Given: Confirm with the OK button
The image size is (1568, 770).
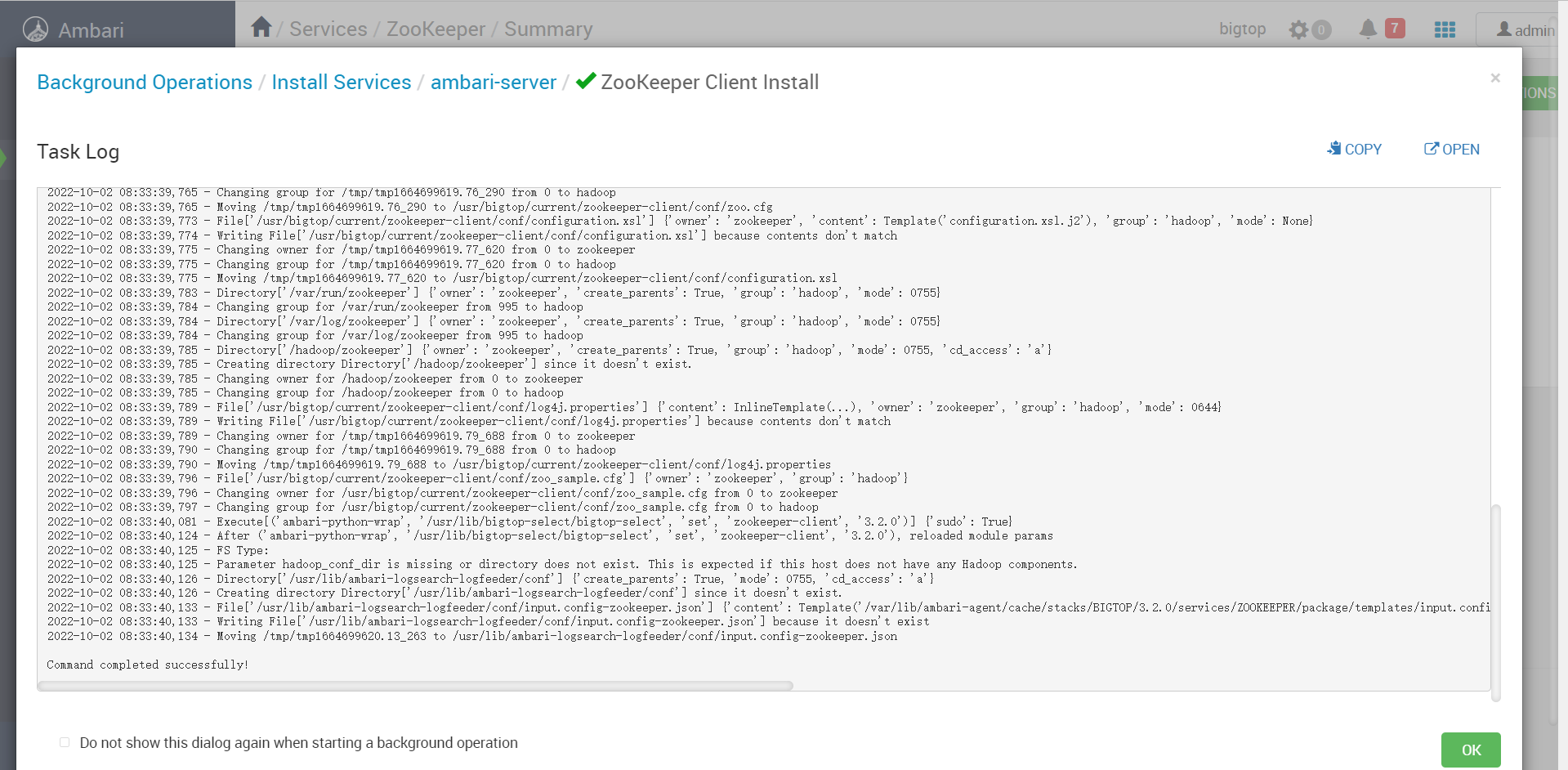Looking at the screenshot, I should tap(1471, 750).
